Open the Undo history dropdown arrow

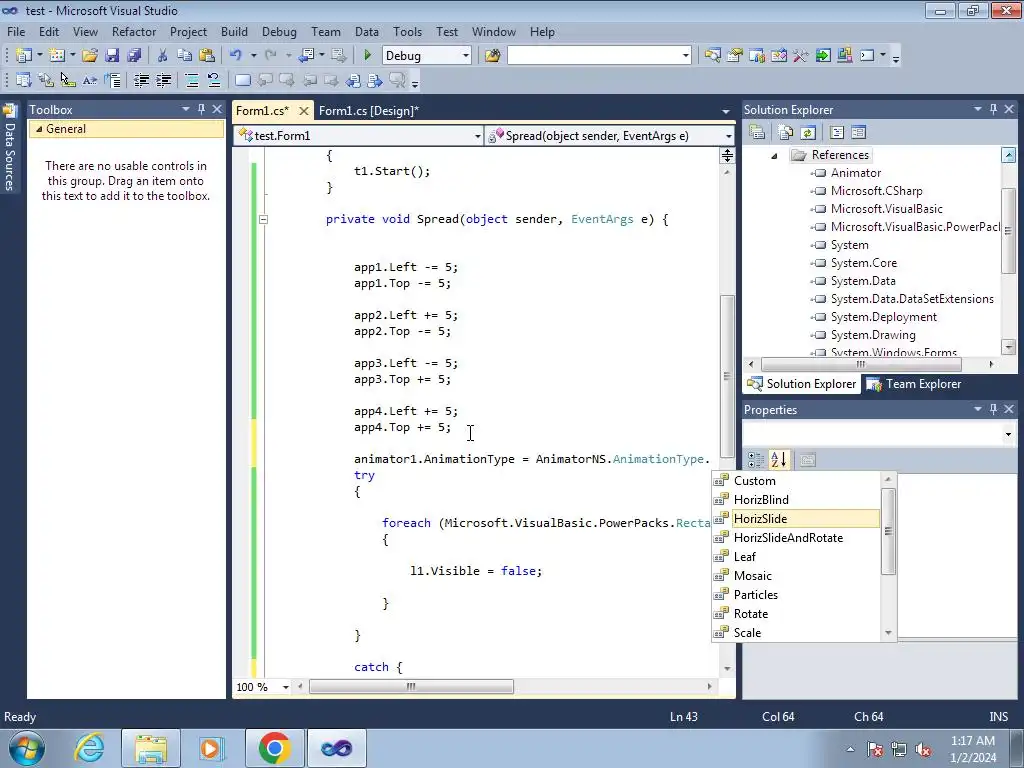(253, 56)
